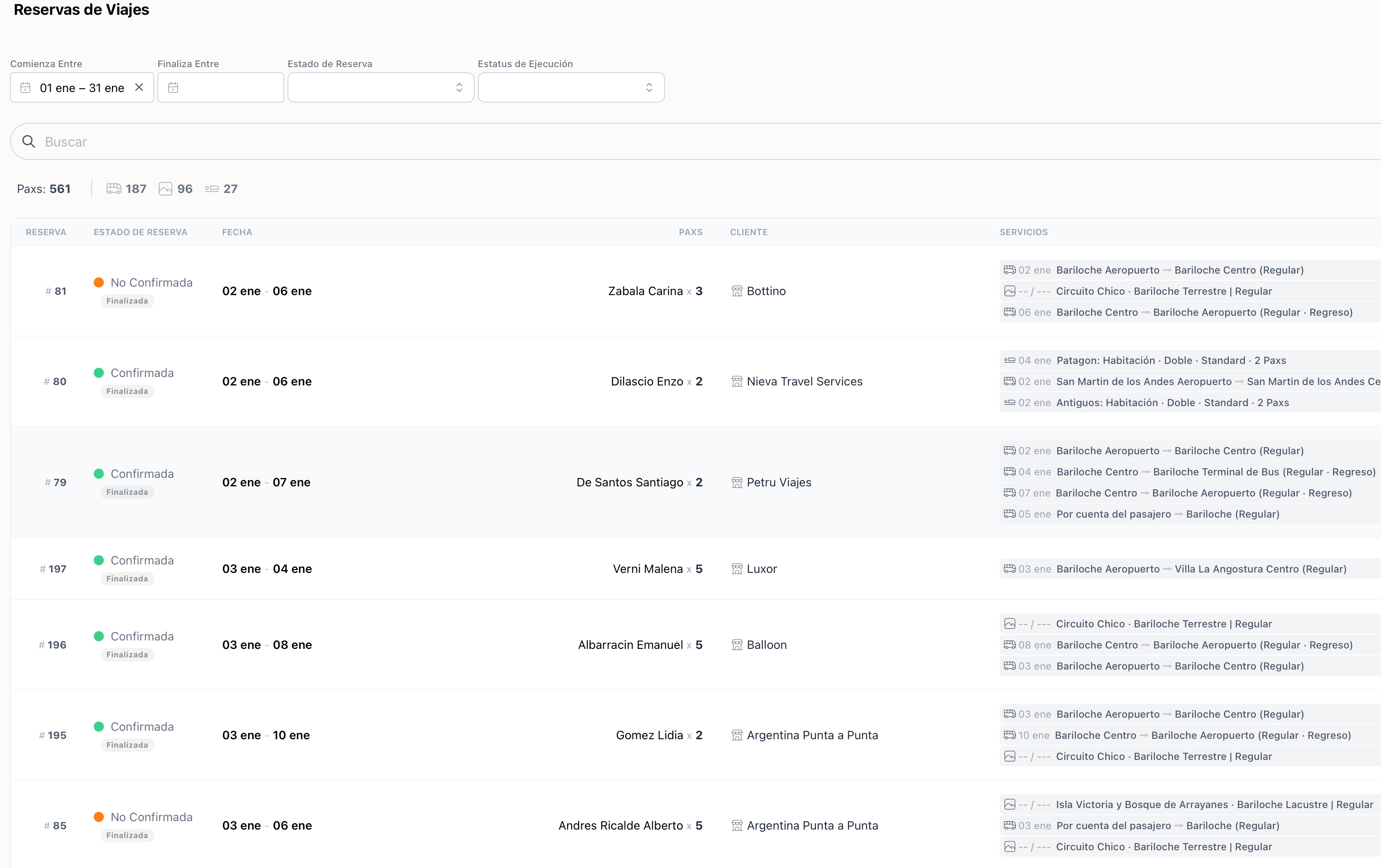Viewport: 1381px width, 868px height.
Task: Click the bed icon on Patagon habitación service
Action: tap(1010, 360)
